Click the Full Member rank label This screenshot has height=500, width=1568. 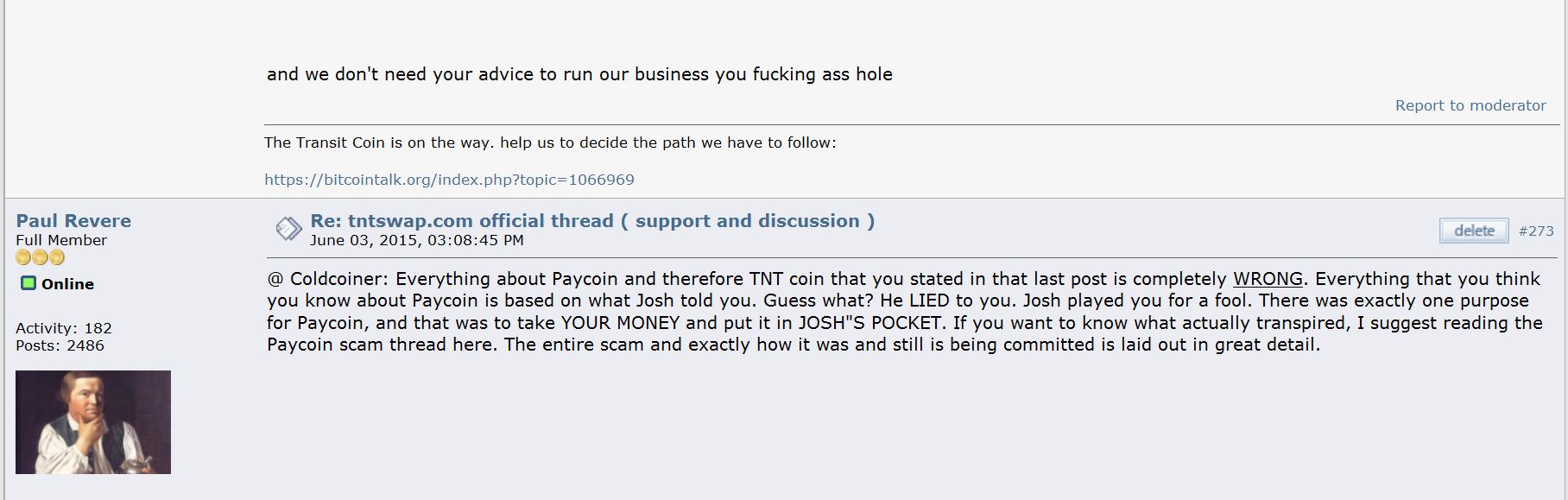(61, 240)
